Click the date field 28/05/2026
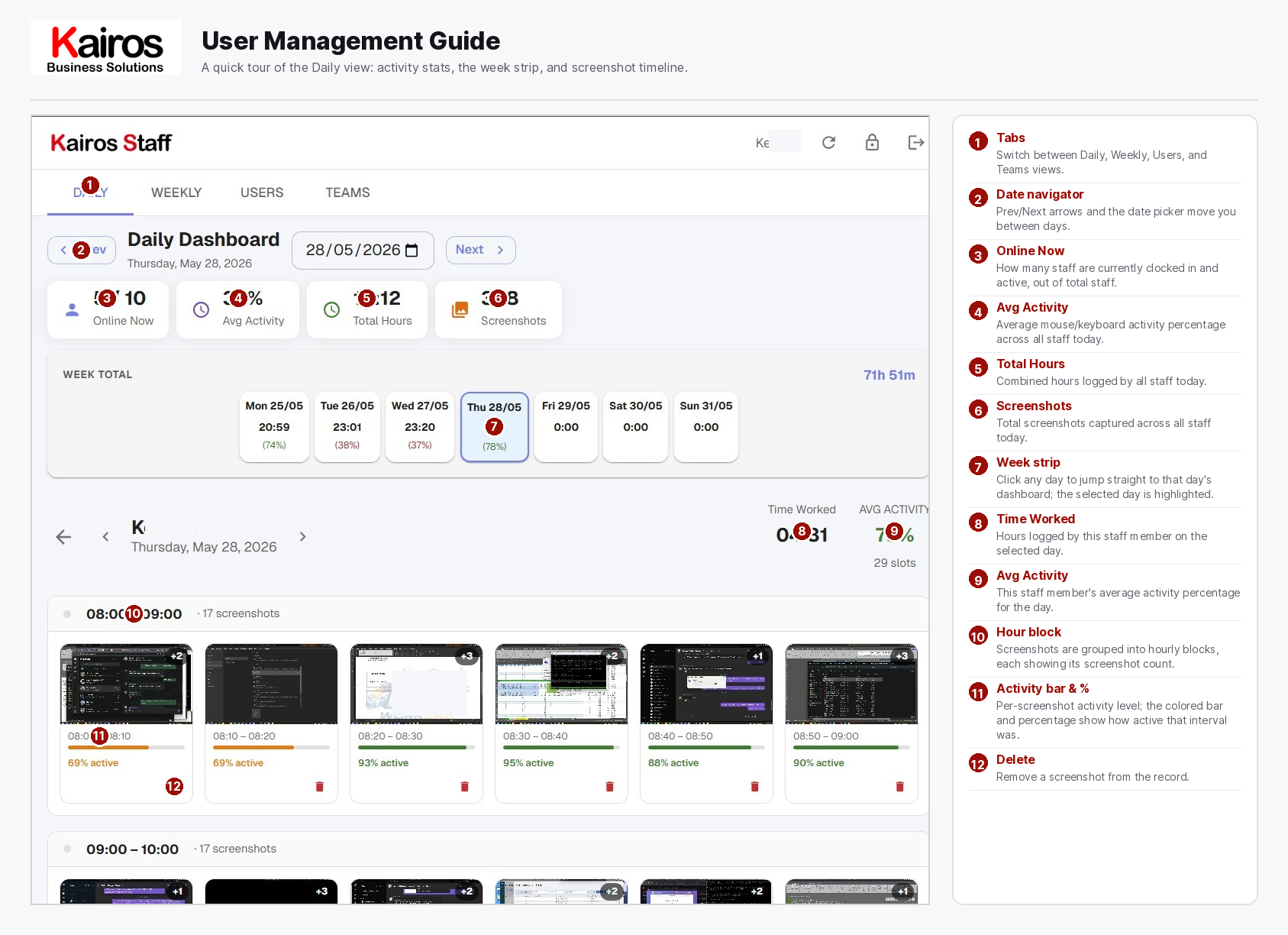This screenshot has height=935, width=1288. coord(363,251)
